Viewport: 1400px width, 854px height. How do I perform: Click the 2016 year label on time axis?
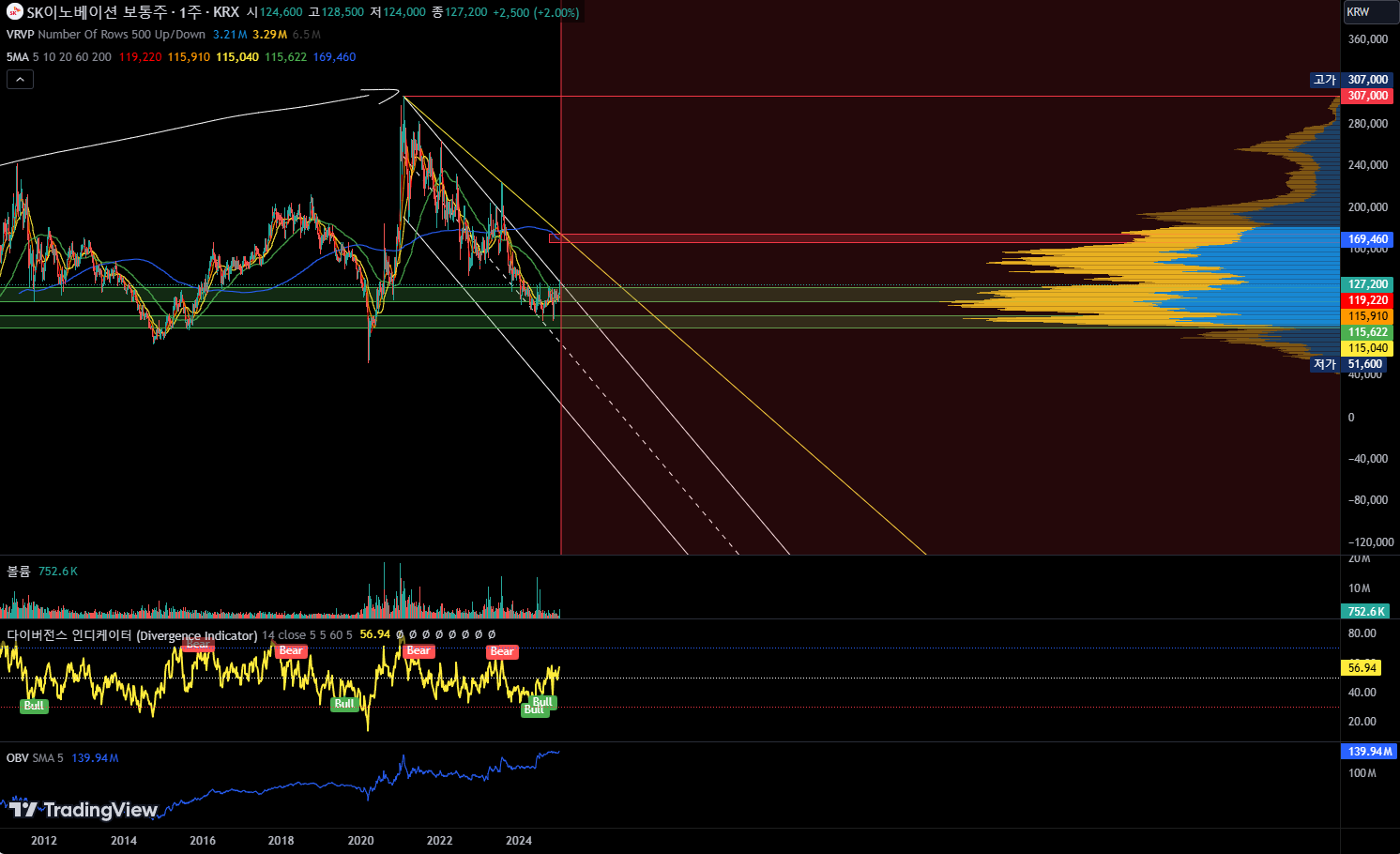click(x=203, y=841)
